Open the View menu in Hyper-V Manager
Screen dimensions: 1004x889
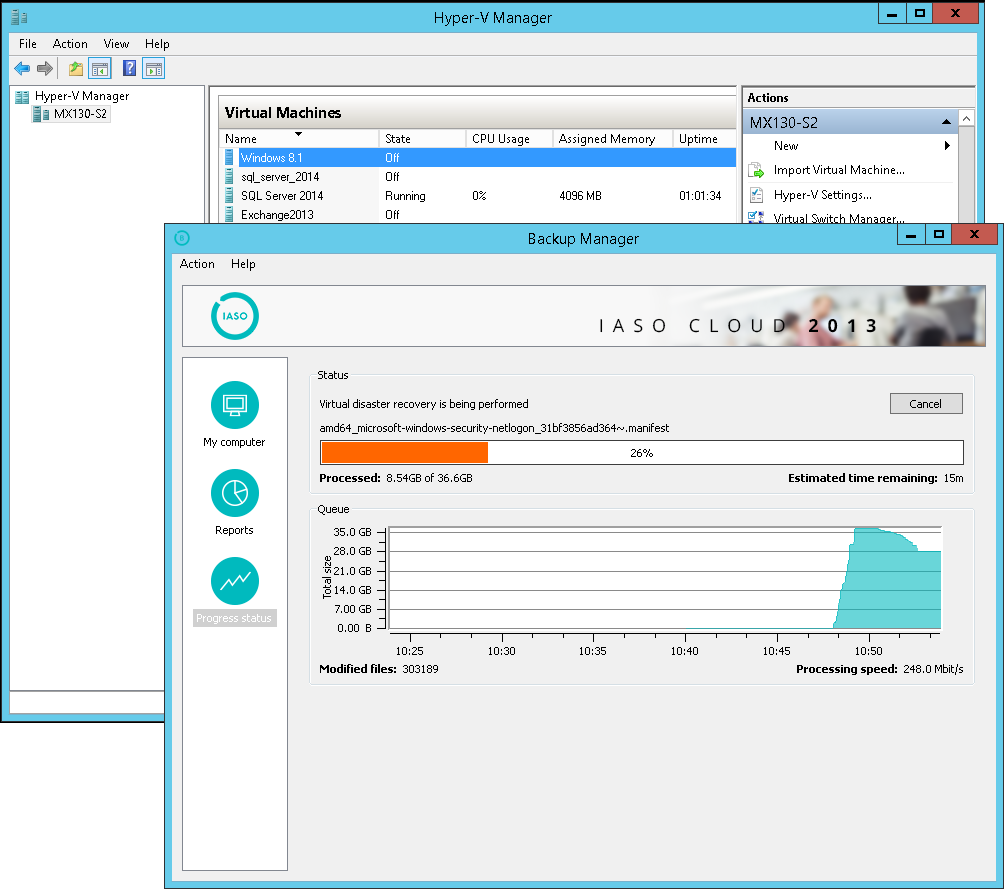(x=116, y=44)
